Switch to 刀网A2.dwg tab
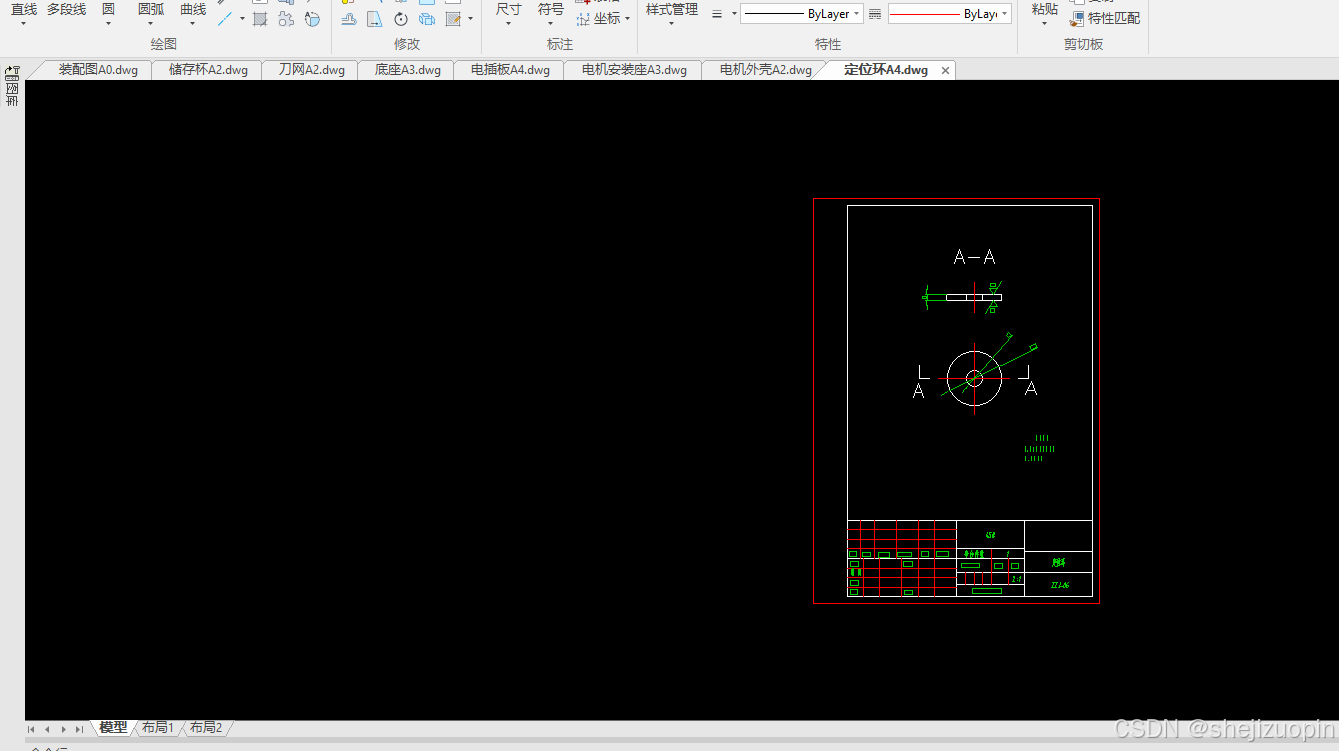1339x751 pixels. [311, 70]
